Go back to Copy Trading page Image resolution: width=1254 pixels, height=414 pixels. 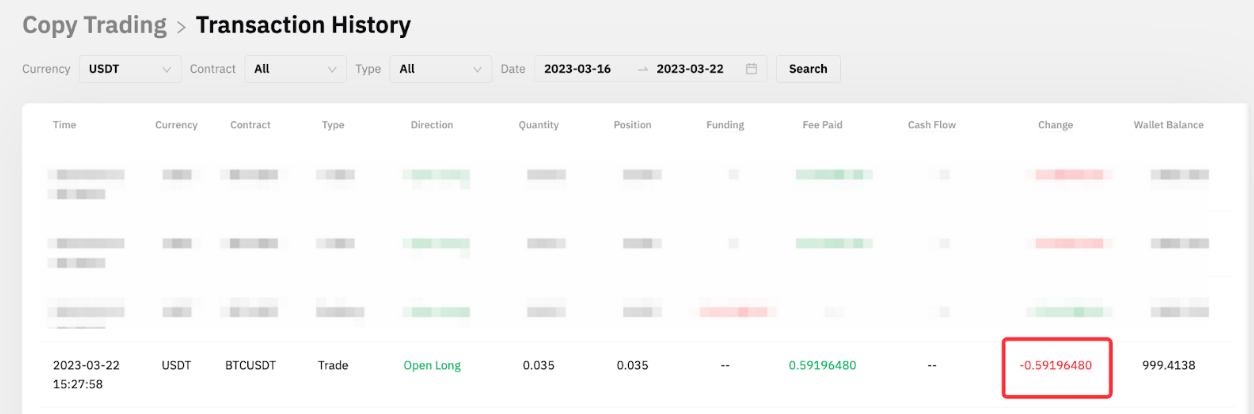(x=94, y=25)
